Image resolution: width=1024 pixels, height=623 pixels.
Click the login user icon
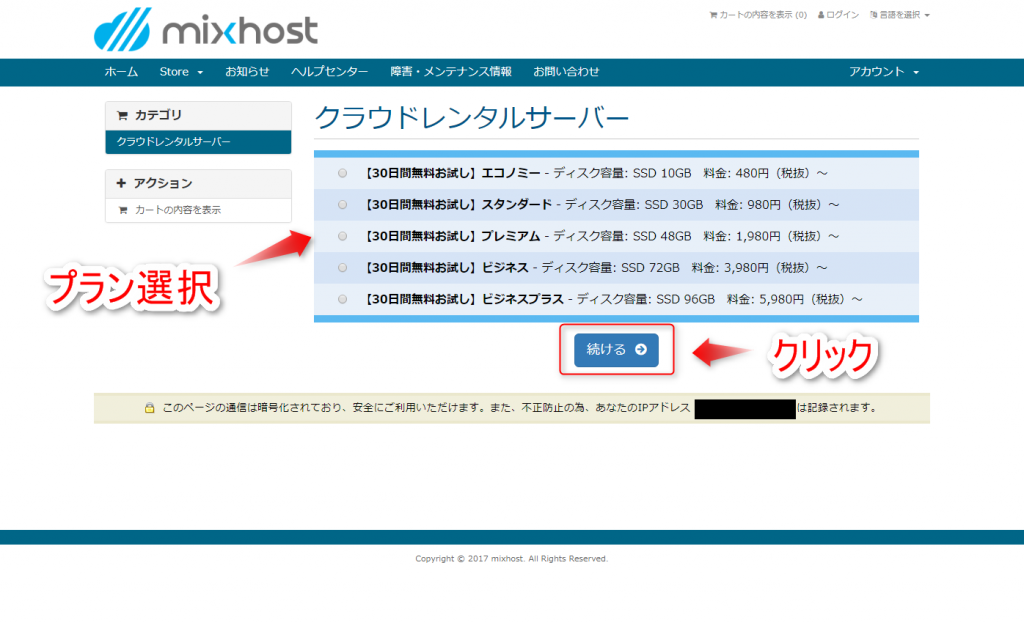pyautogui.click(x=821, y=16)
